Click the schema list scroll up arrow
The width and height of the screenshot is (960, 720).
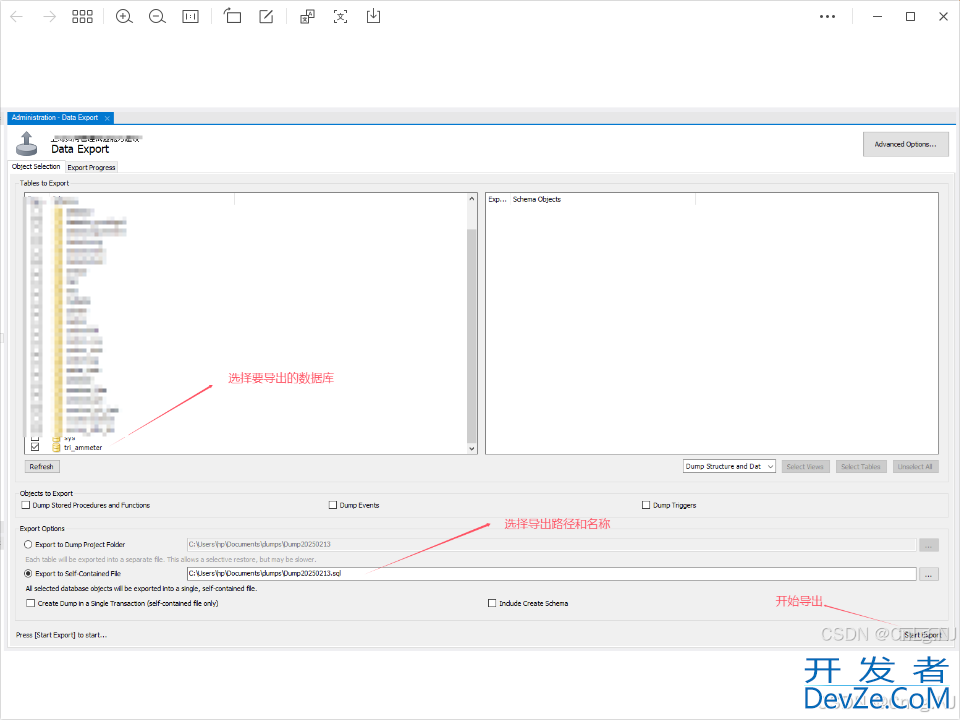click(x=471, y=199)
